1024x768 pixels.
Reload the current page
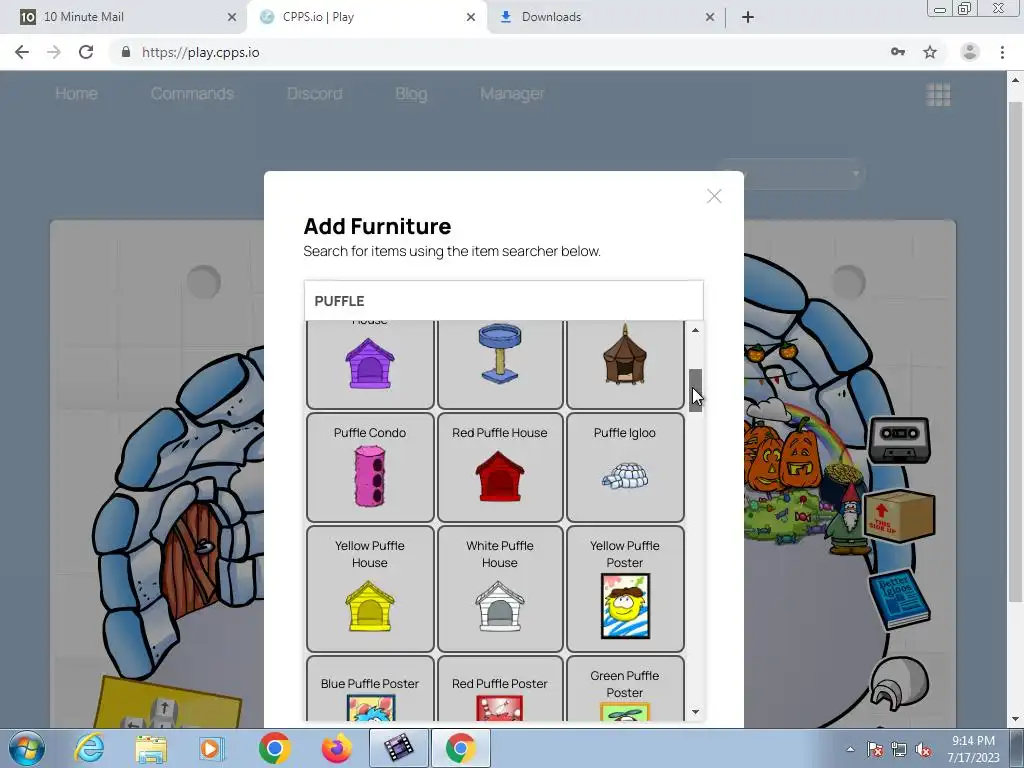point(86,52)
